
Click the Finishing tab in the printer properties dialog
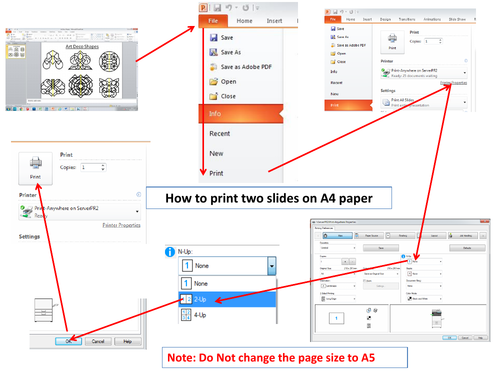(401, 236)
